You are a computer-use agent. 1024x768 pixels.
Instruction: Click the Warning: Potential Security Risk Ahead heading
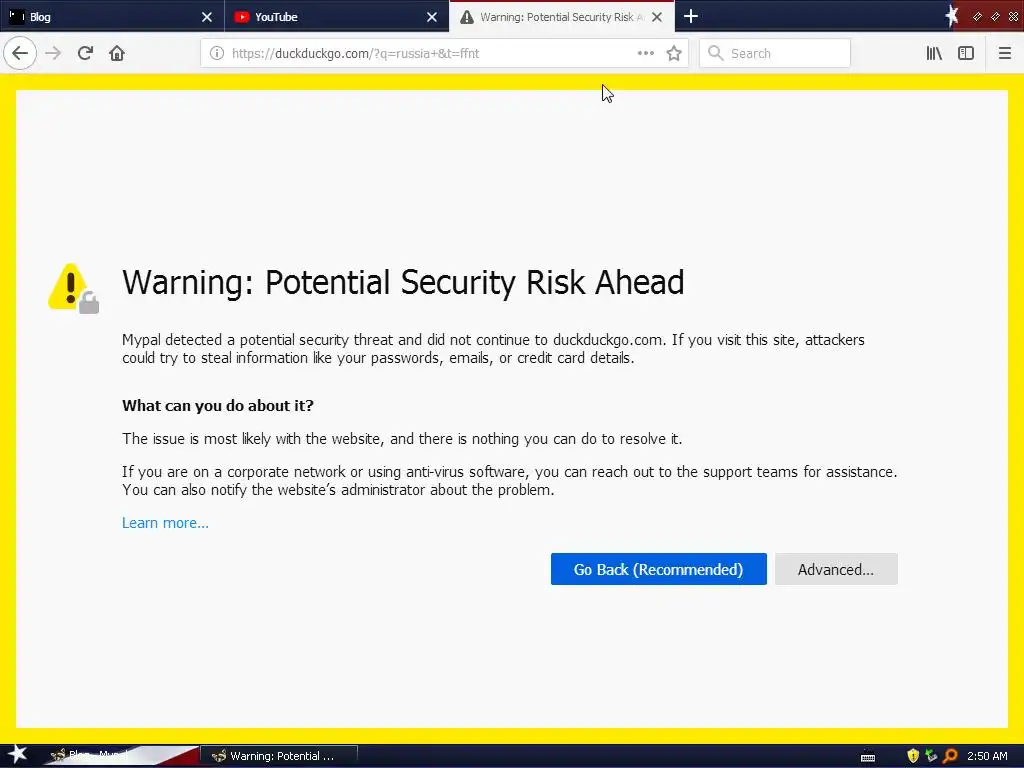pyautogui.click(x=403, y=283)
